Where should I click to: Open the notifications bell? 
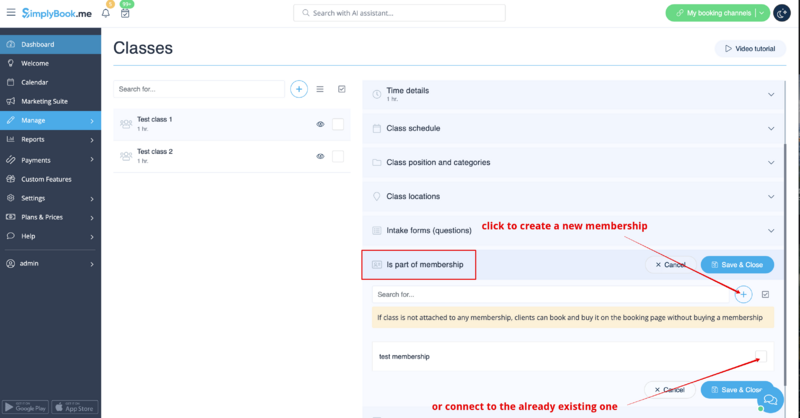pyautogui.click(x=106, y=13)
